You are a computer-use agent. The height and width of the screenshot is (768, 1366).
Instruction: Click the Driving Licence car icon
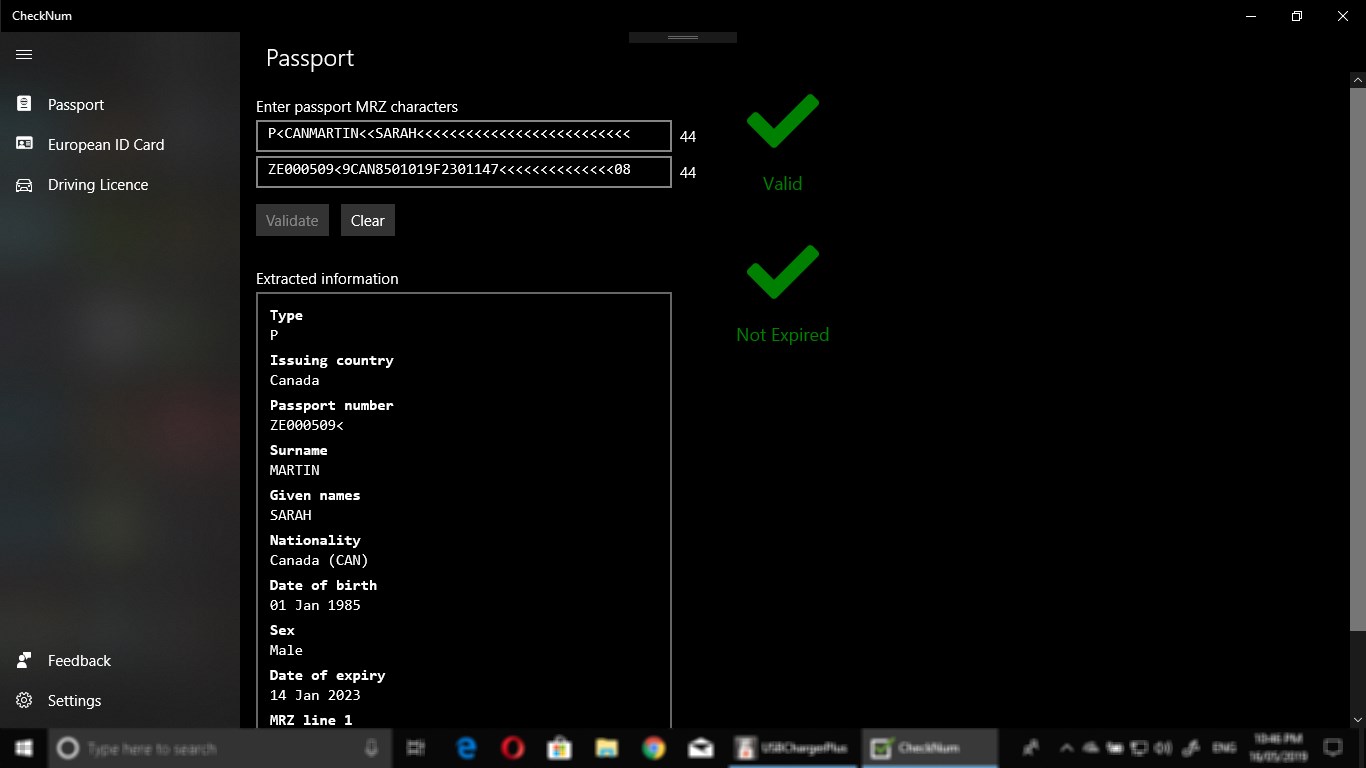(x=24, y=185)
